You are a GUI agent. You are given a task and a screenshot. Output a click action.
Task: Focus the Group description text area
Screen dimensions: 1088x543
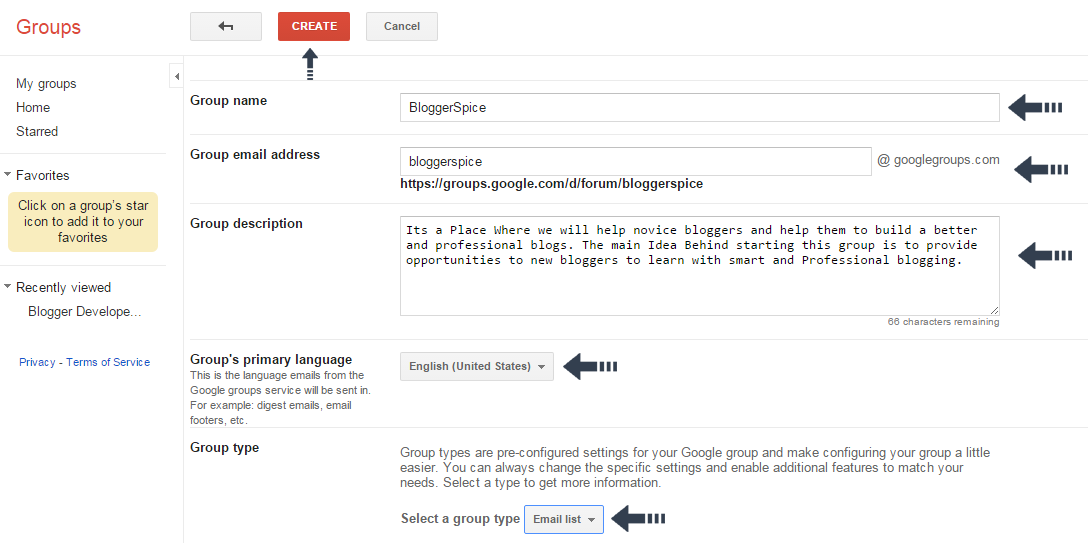tap(699, 266)
